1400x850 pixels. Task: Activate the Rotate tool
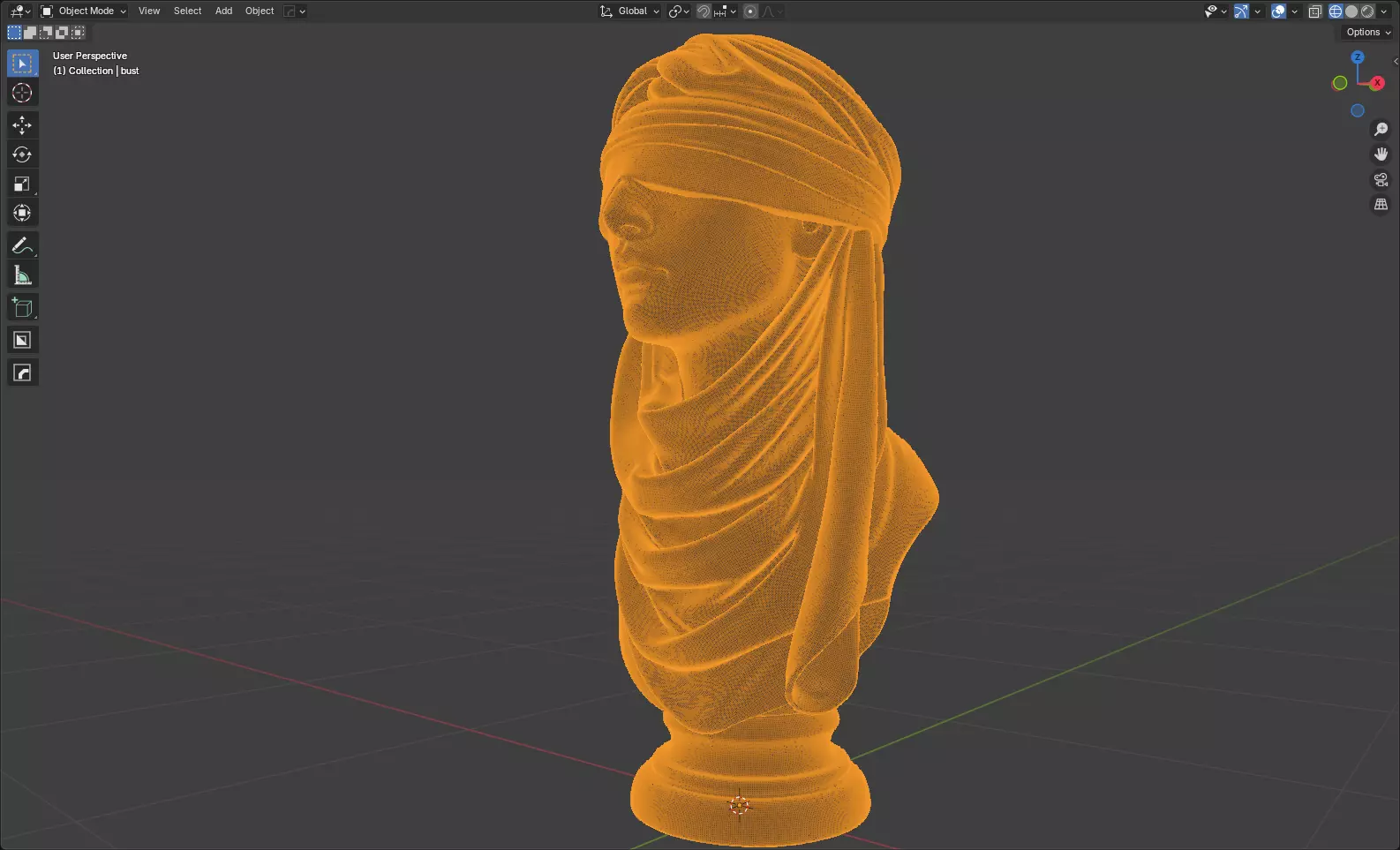pyautogui.click(x=22, y=154)
